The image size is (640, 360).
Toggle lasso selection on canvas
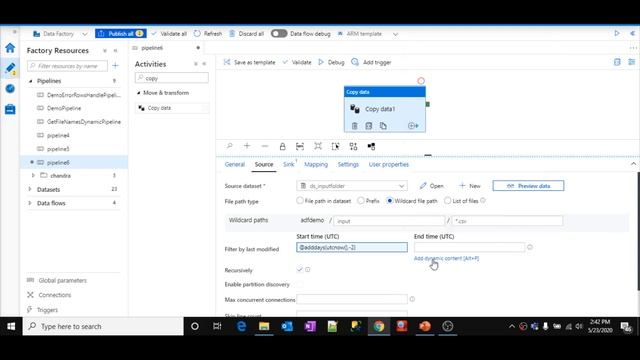(336, 146)
